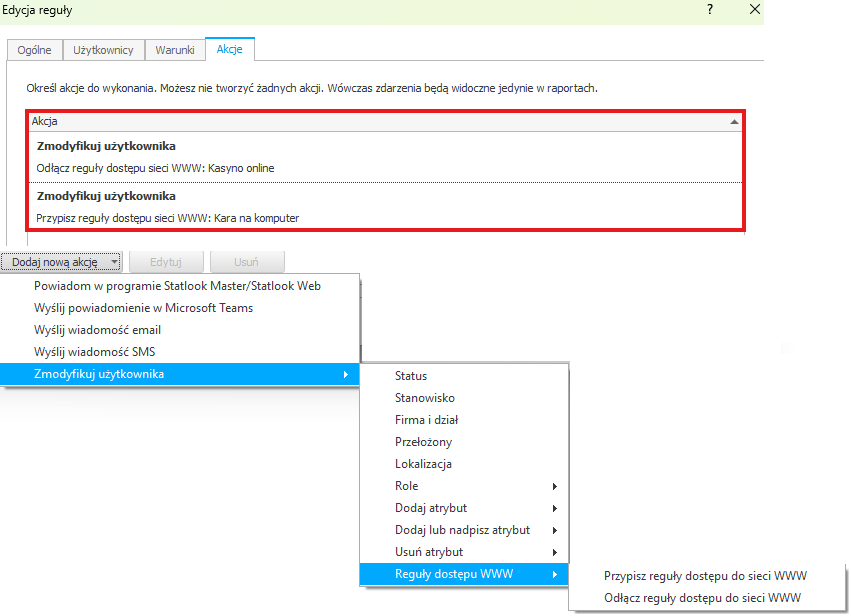851x616 pixels.
Task: Click the Edytuj button
Action: pyautogui.click(x=166, y=262)
